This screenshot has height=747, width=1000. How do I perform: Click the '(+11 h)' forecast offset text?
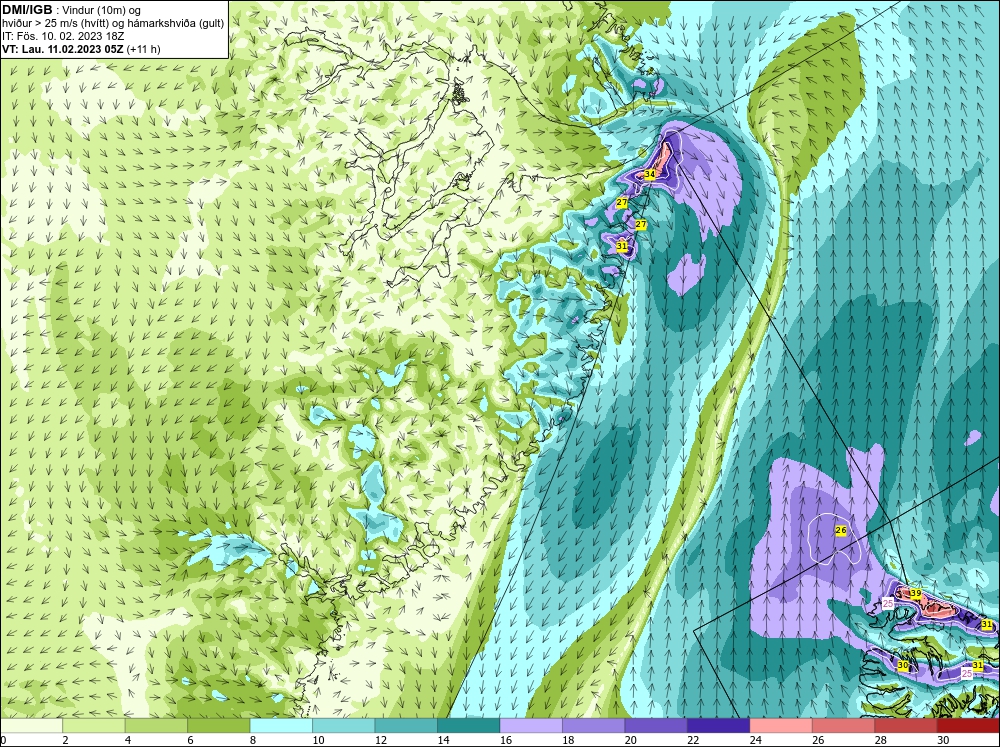click(143, 48)
